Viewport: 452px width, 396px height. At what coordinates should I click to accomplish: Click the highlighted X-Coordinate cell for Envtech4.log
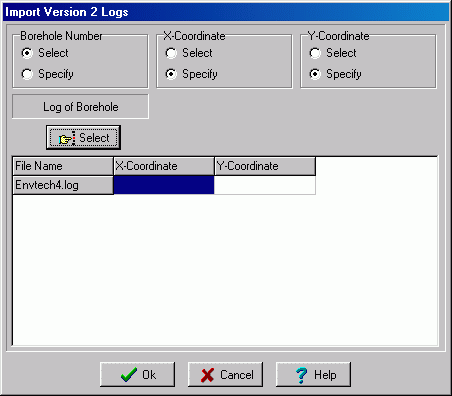point(164,185)
